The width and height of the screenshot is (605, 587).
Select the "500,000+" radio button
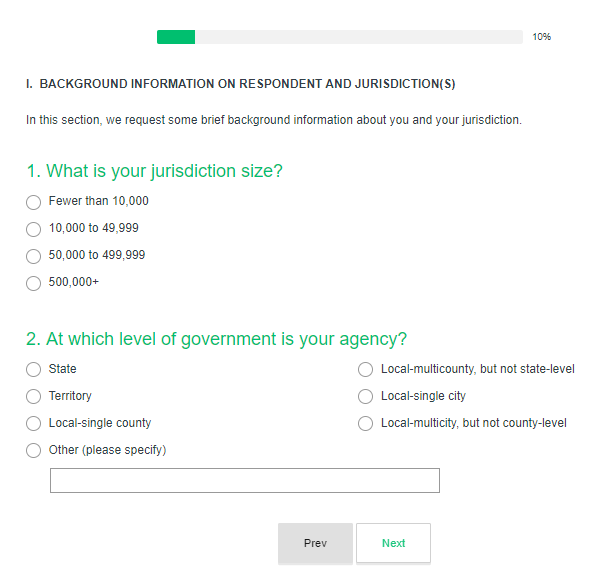[x=34, y=283]
